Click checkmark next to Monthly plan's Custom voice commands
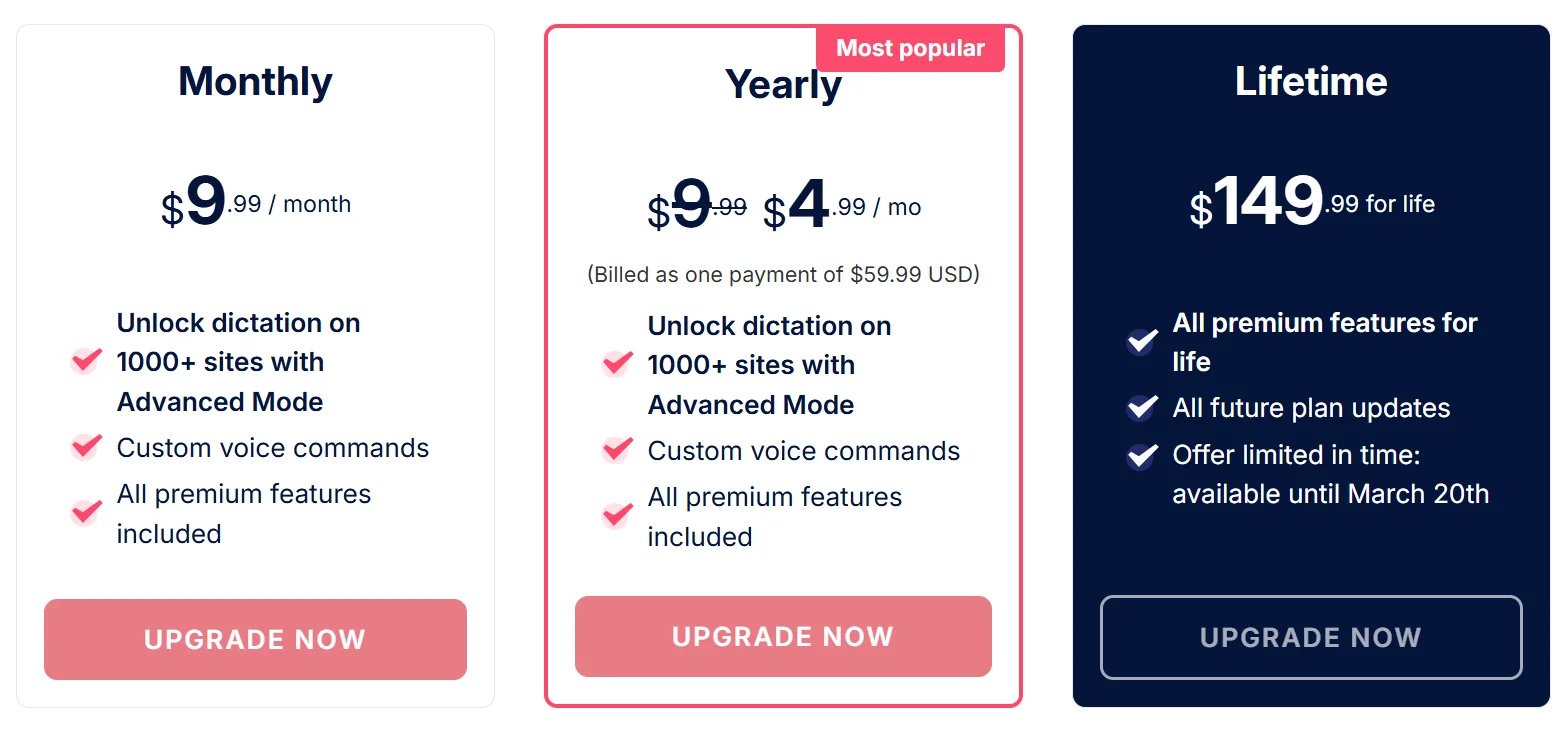Viewport: 1566px width, 743px height. coord(87,446)
